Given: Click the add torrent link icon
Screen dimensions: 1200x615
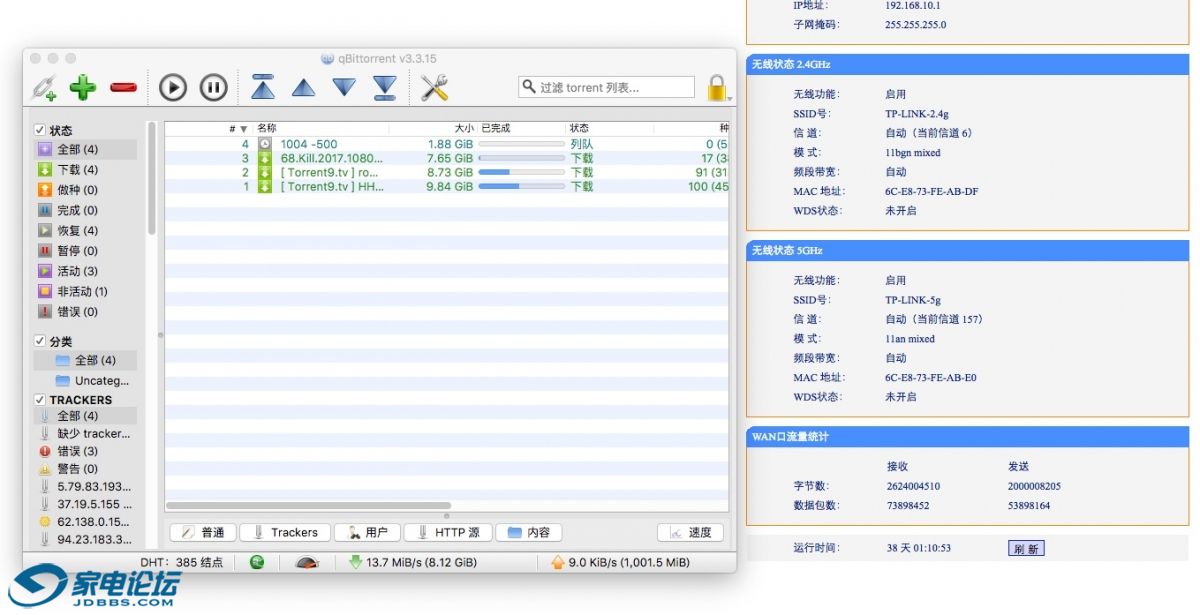Looking at the screenshot, I should [43, 88].
